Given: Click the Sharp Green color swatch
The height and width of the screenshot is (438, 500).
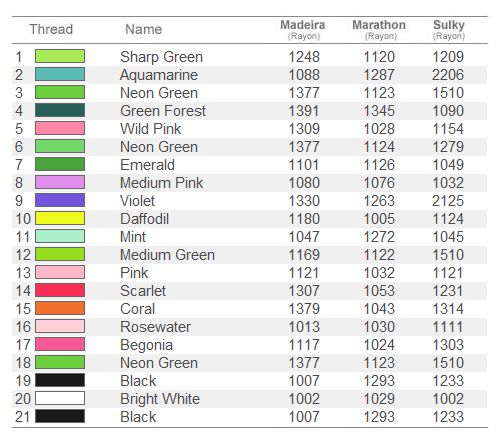Looking at the screenshot, I should coord(60,56).
